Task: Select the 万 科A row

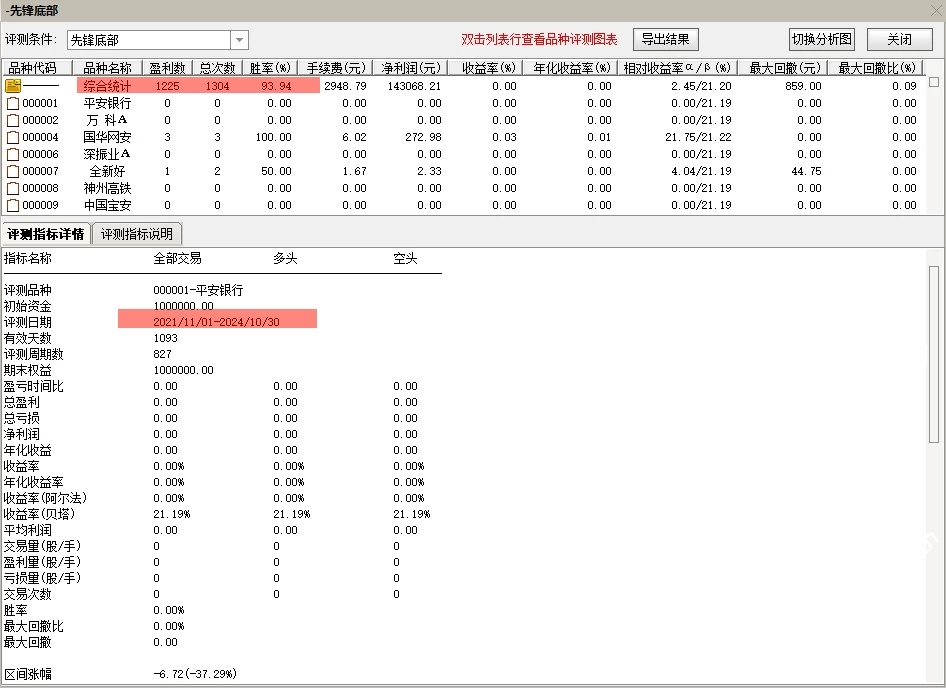Action: click(463, 120)
